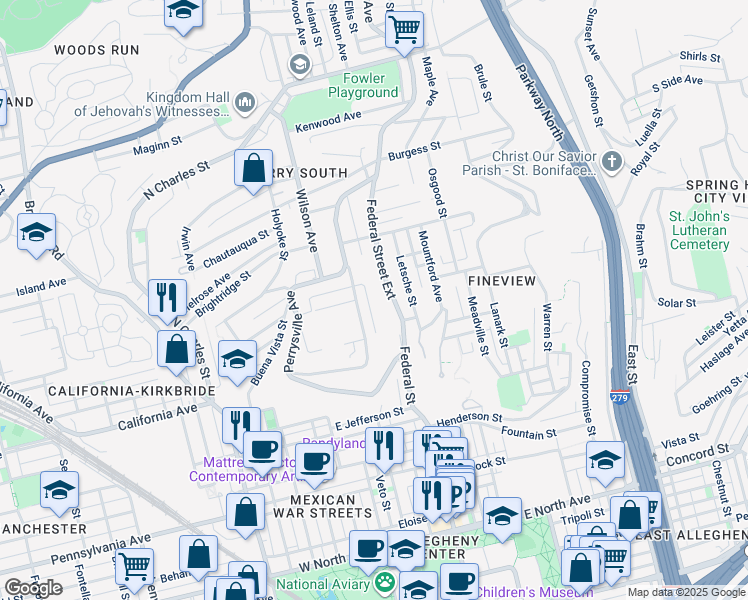The width and height of the screenshot is (748, 600).
Task: Select the Concord St label
Action: [697, 455]
